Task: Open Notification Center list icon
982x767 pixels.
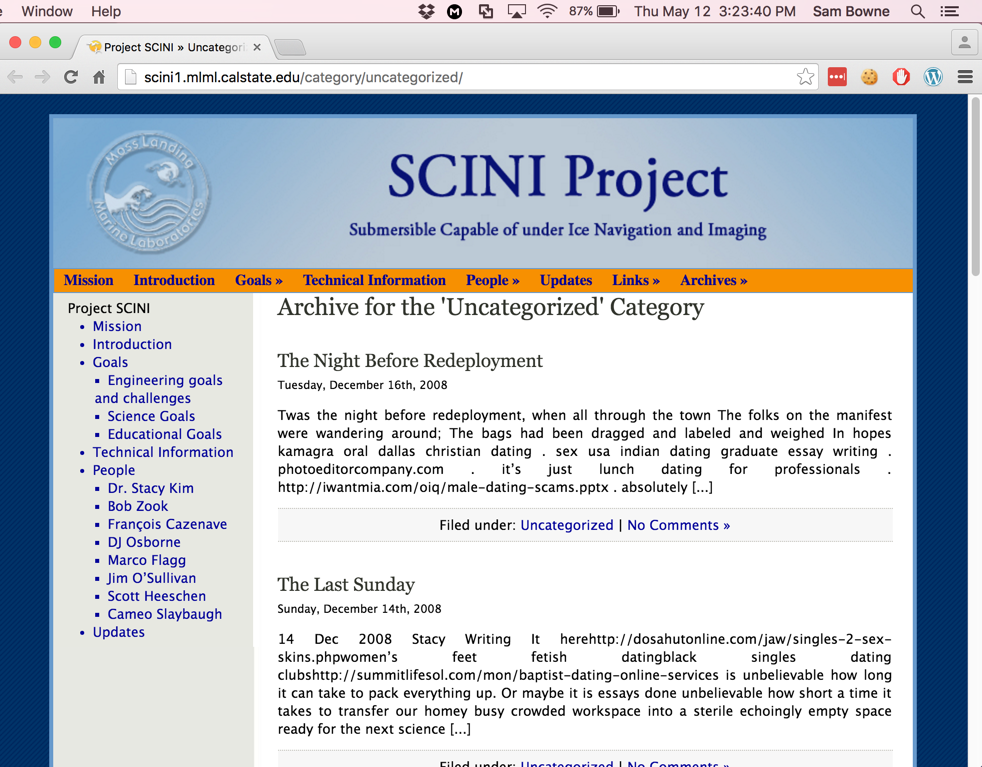Action: [x=949, y=11]
